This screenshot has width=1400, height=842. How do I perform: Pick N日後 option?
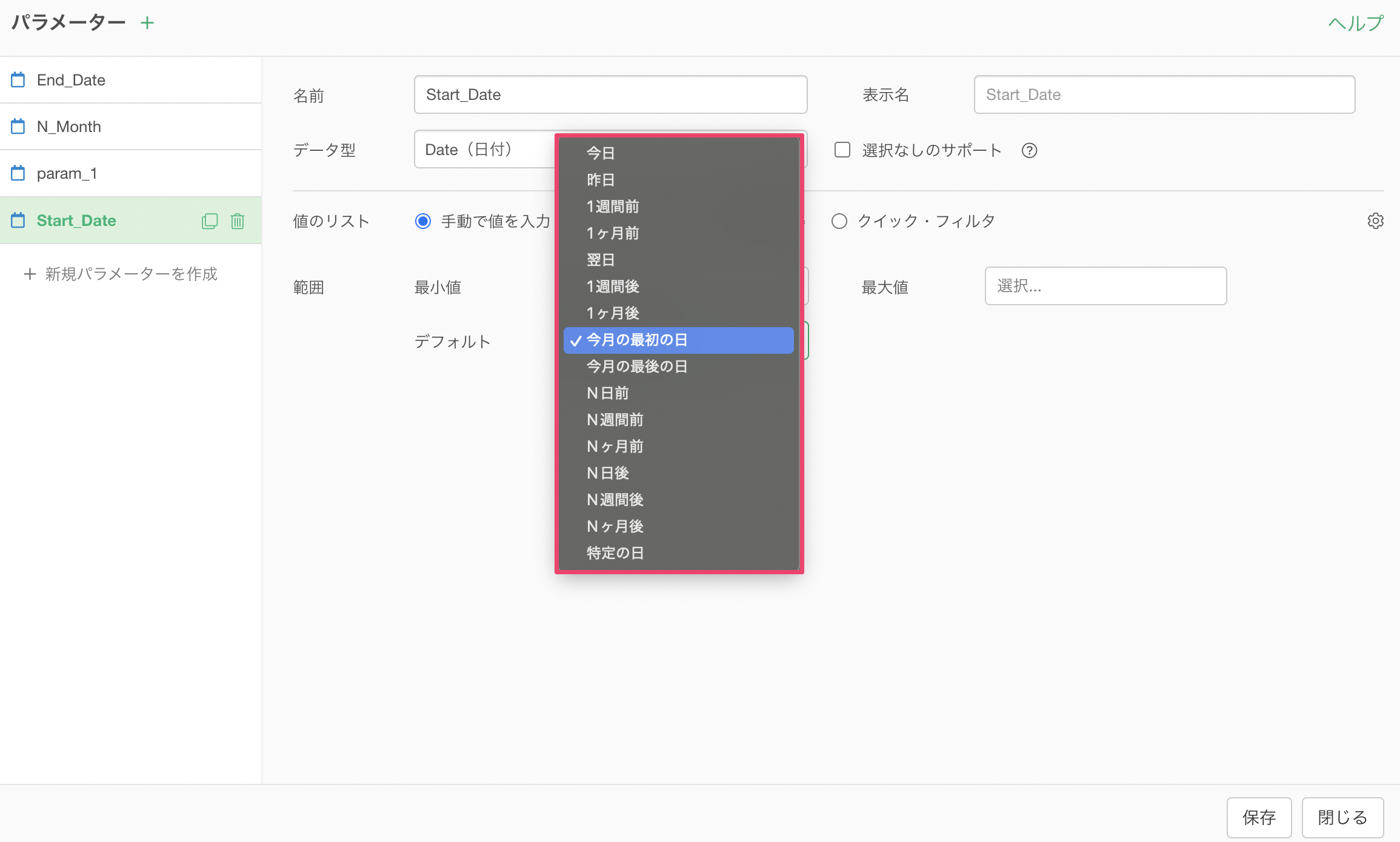coord(679,473)
